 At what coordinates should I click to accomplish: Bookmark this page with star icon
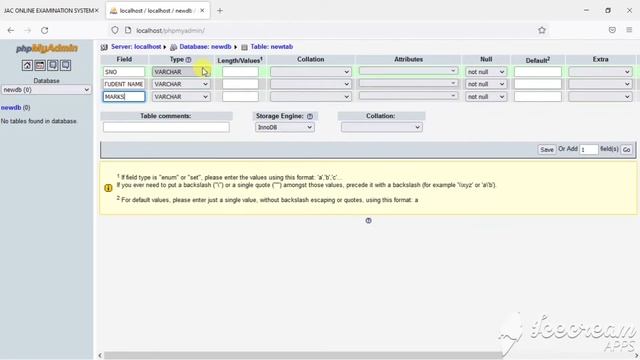click(542, 30)
